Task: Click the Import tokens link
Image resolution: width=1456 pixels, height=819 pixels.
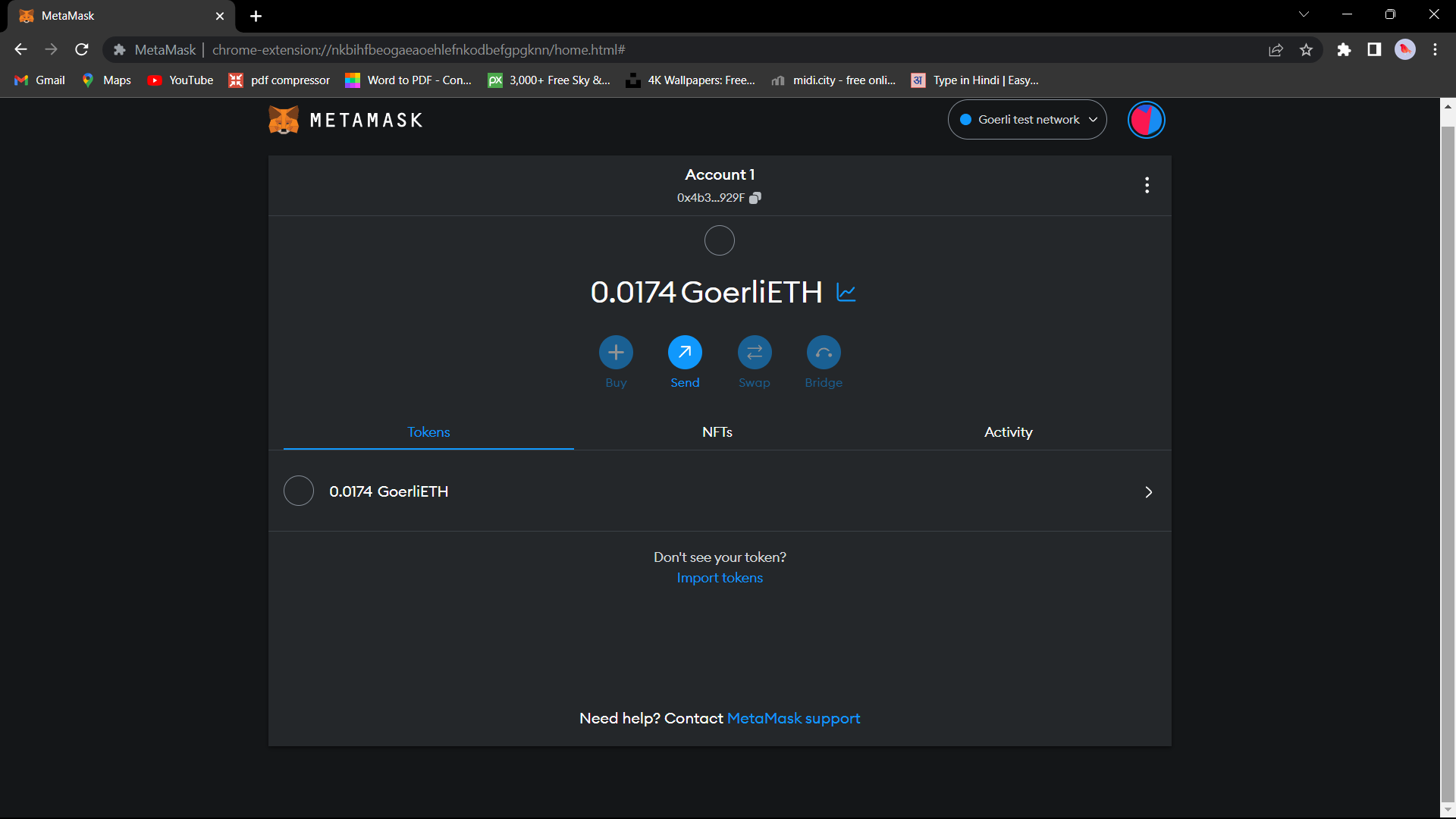Action: [719, 577]
